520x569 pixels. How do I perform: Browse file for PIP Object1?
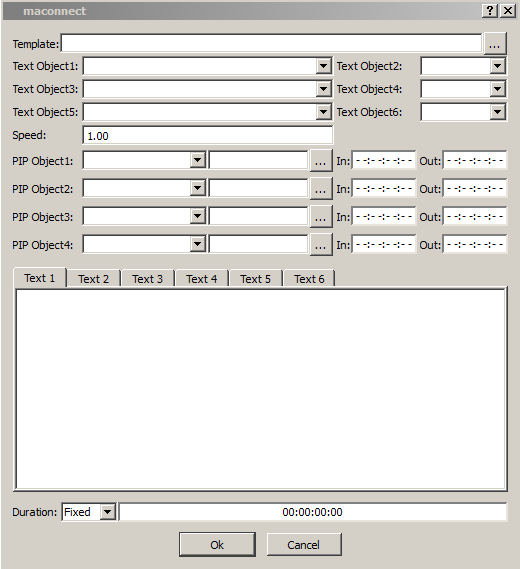click(321, 161)
